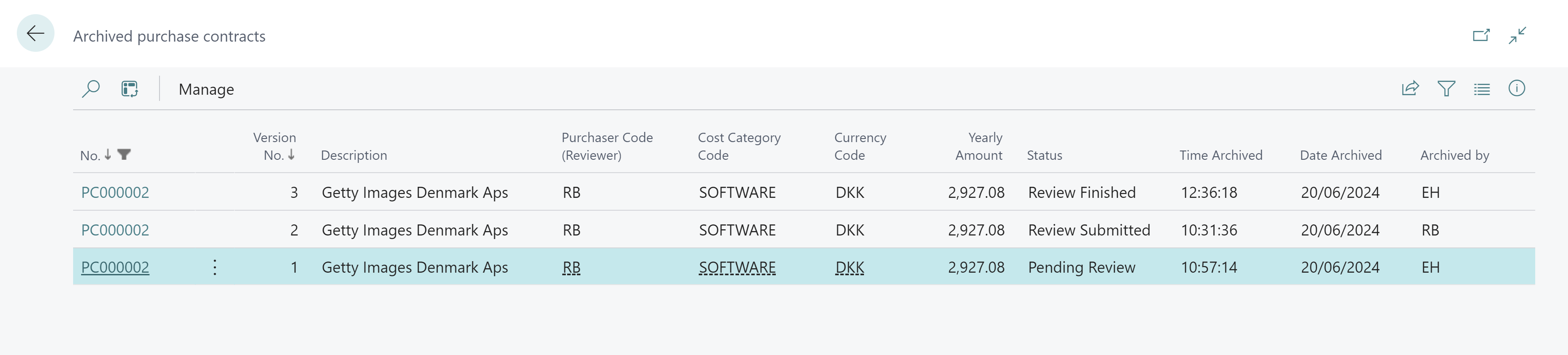The image size is (1568, 355).
Task: Click RB purchaser link in selected row
Action: coord(571,267)
